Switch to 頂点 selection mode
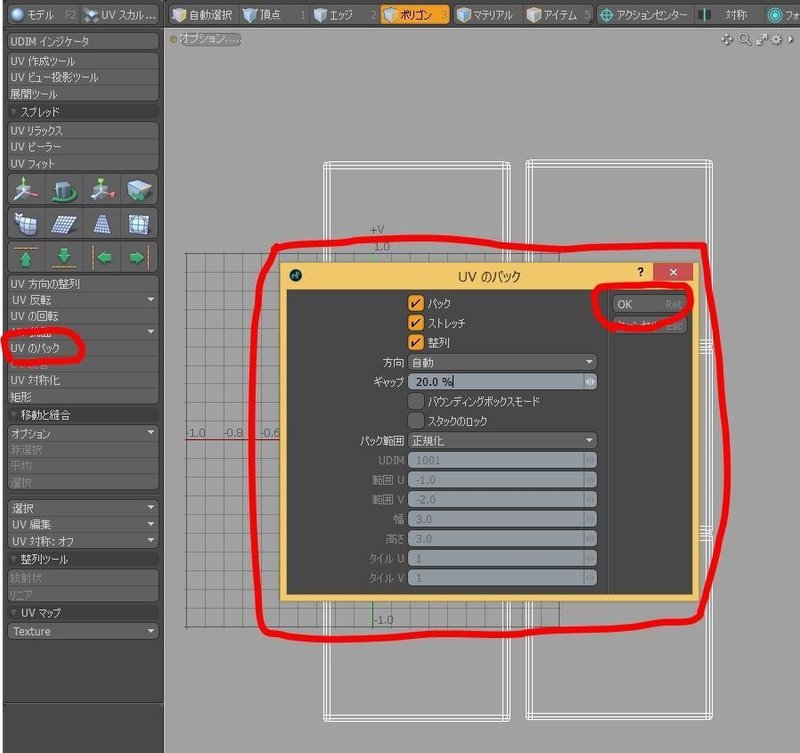The image size is (800, 753). pos(274,15)
